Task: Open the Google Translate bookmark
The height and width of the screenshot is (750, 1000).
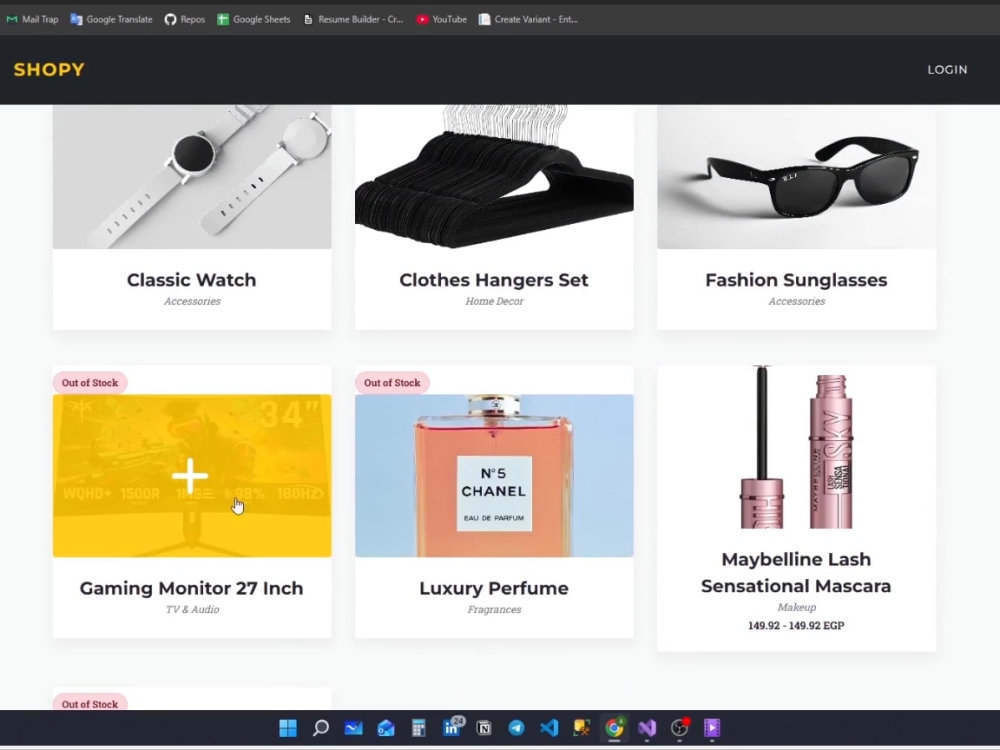Action: (x=112, y=19)
